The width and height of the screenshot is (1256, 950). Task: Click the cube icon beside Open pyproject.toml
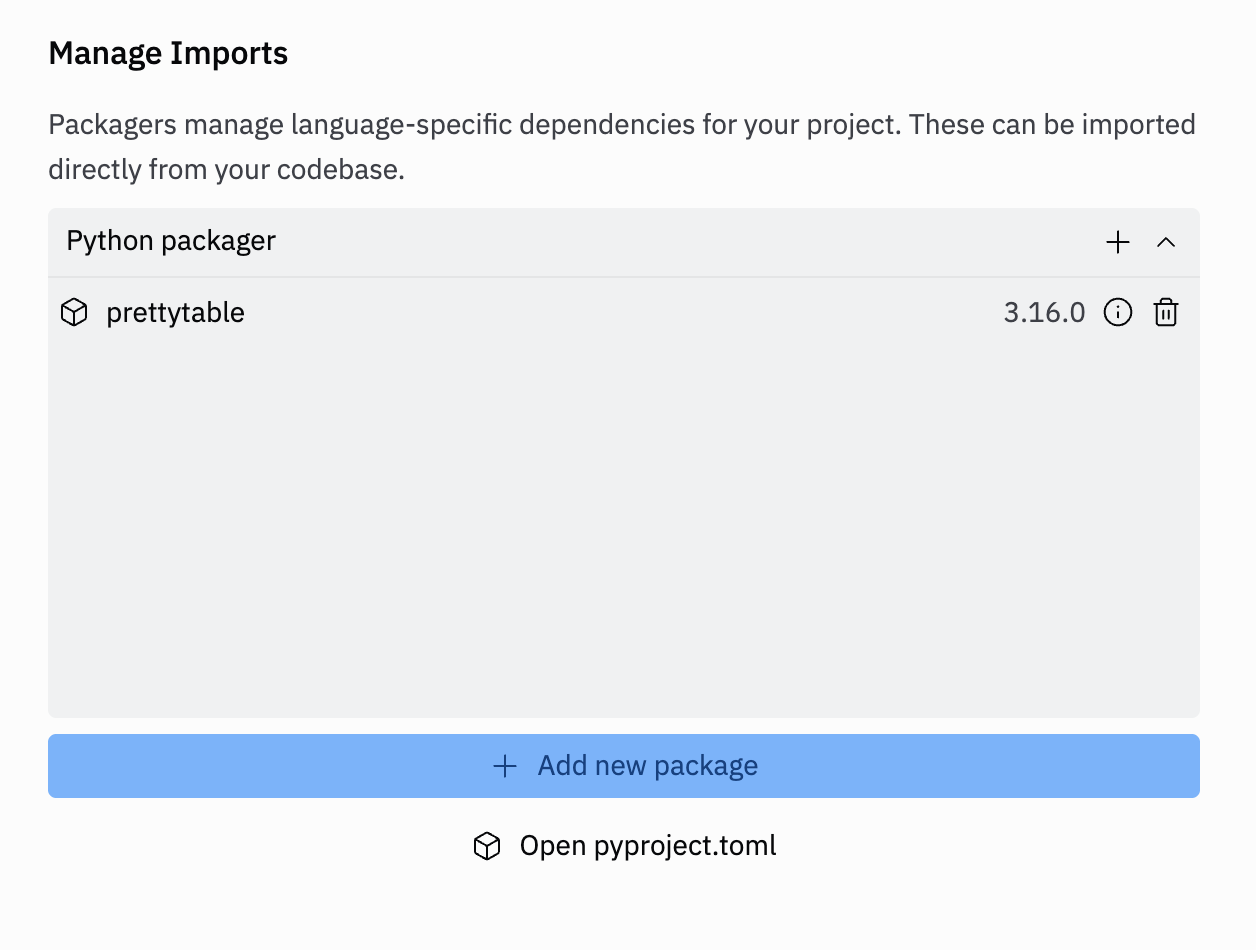coord(486,846)
